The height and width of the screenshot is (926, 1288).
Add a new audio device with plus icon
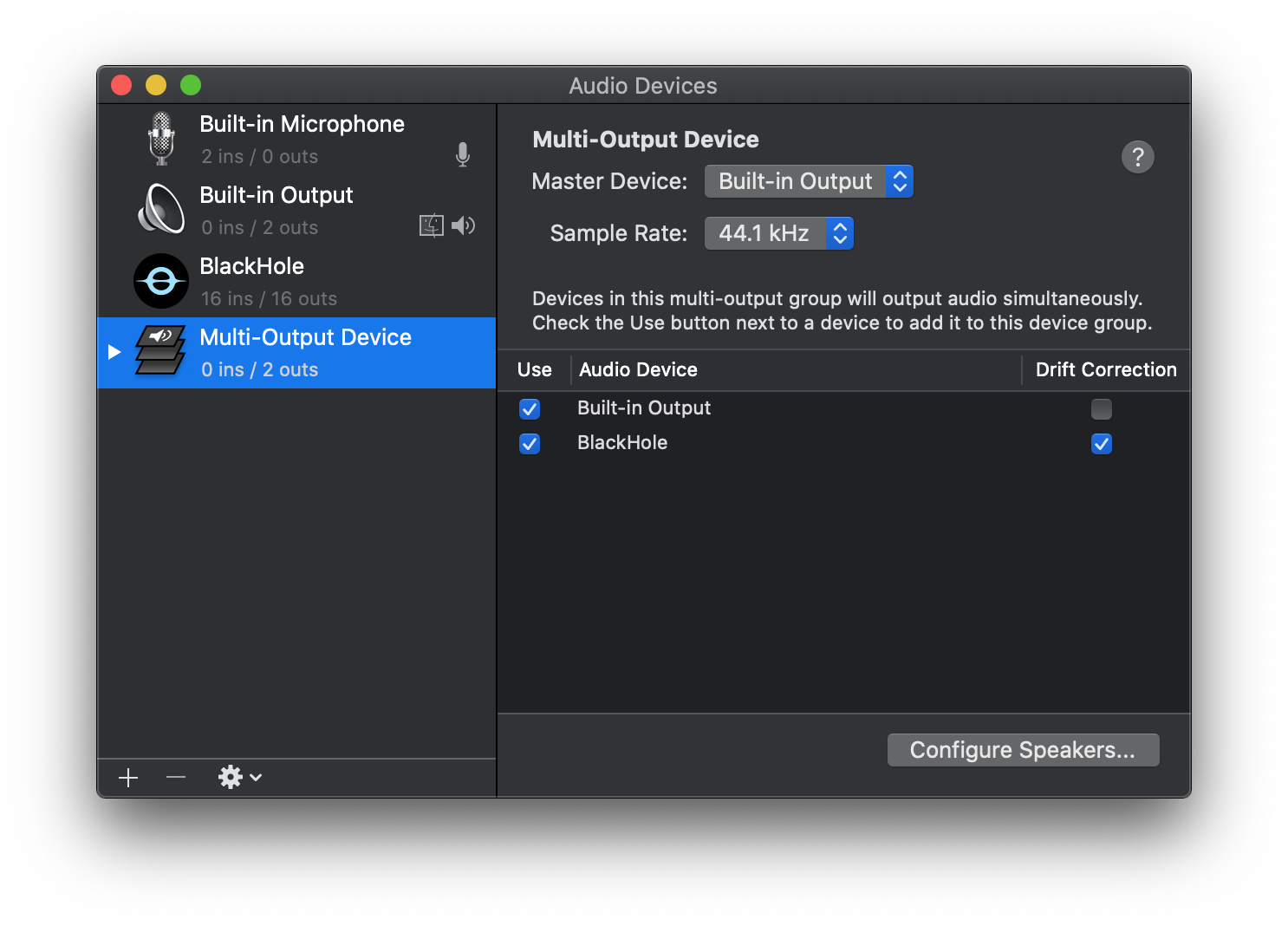pyautogui.click(x=127, y=777)
